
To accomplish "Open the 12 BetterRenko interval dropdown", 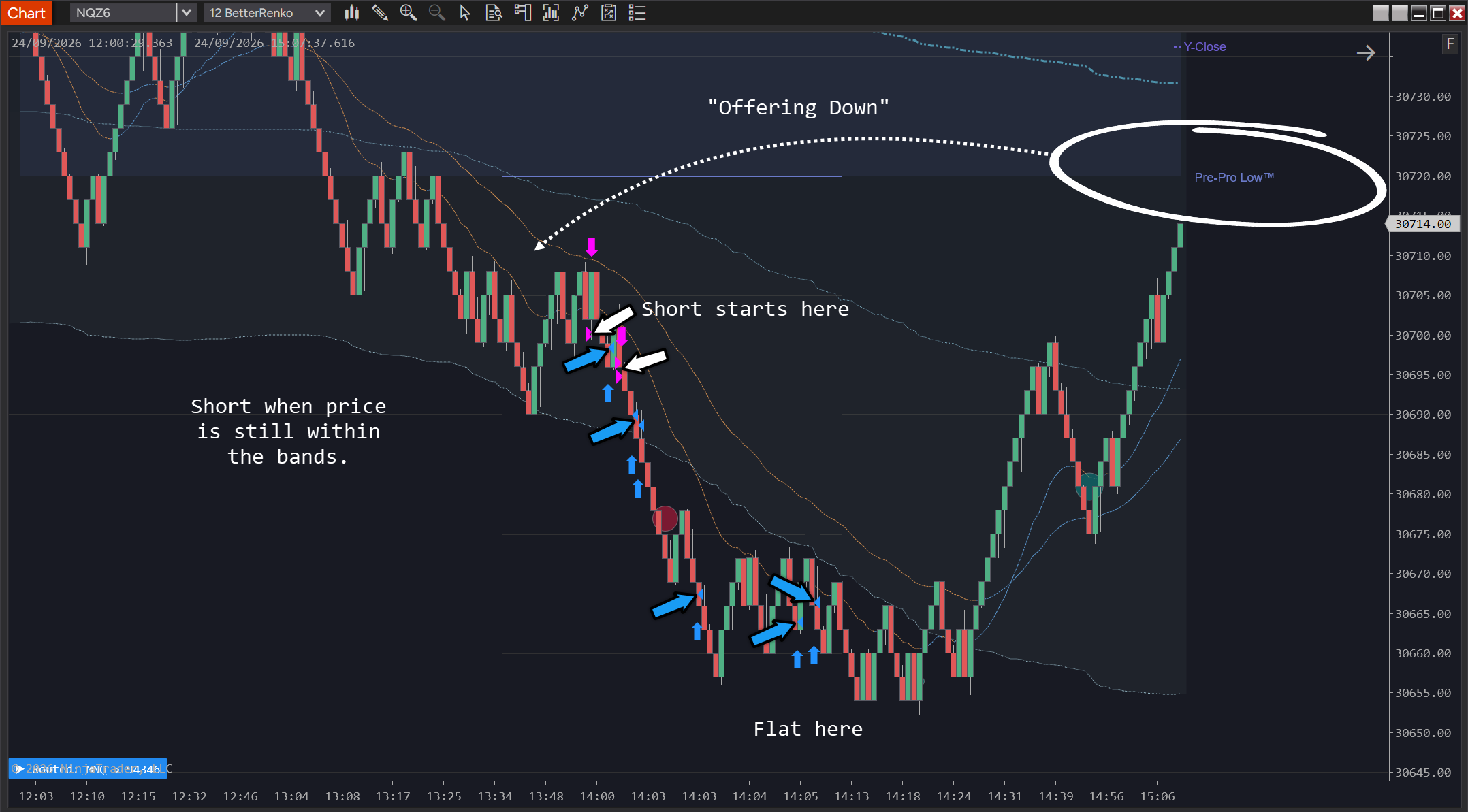I will pyautogui.click(x=267, y=13).
